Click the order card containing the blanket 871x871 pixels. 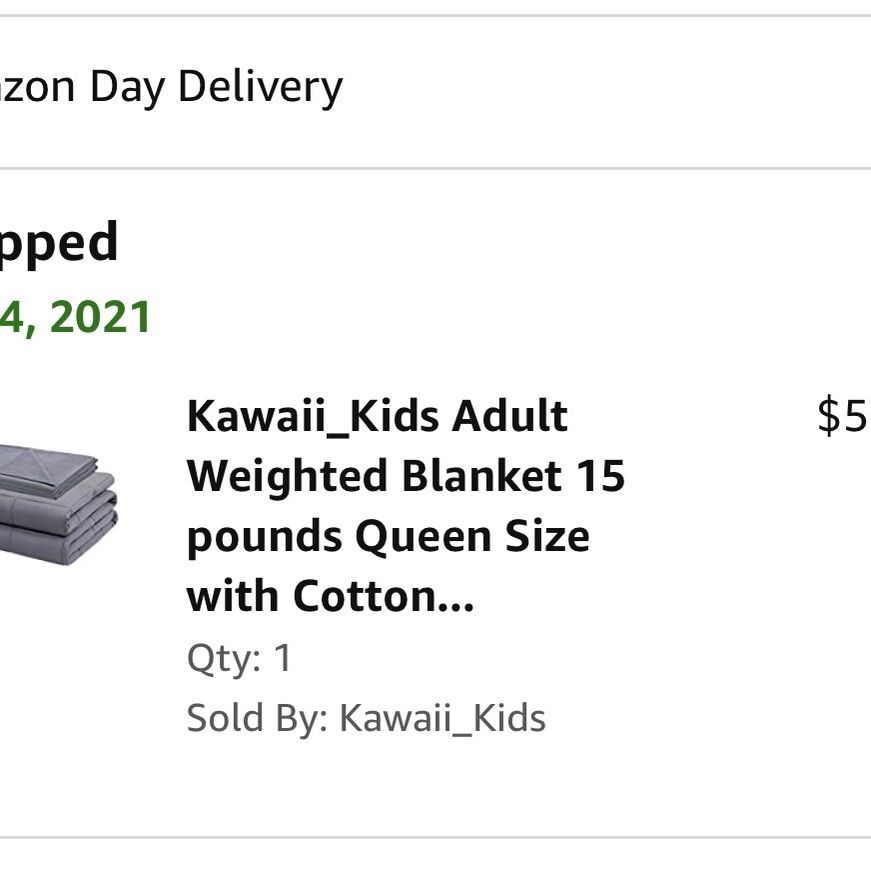coord(435,500)
